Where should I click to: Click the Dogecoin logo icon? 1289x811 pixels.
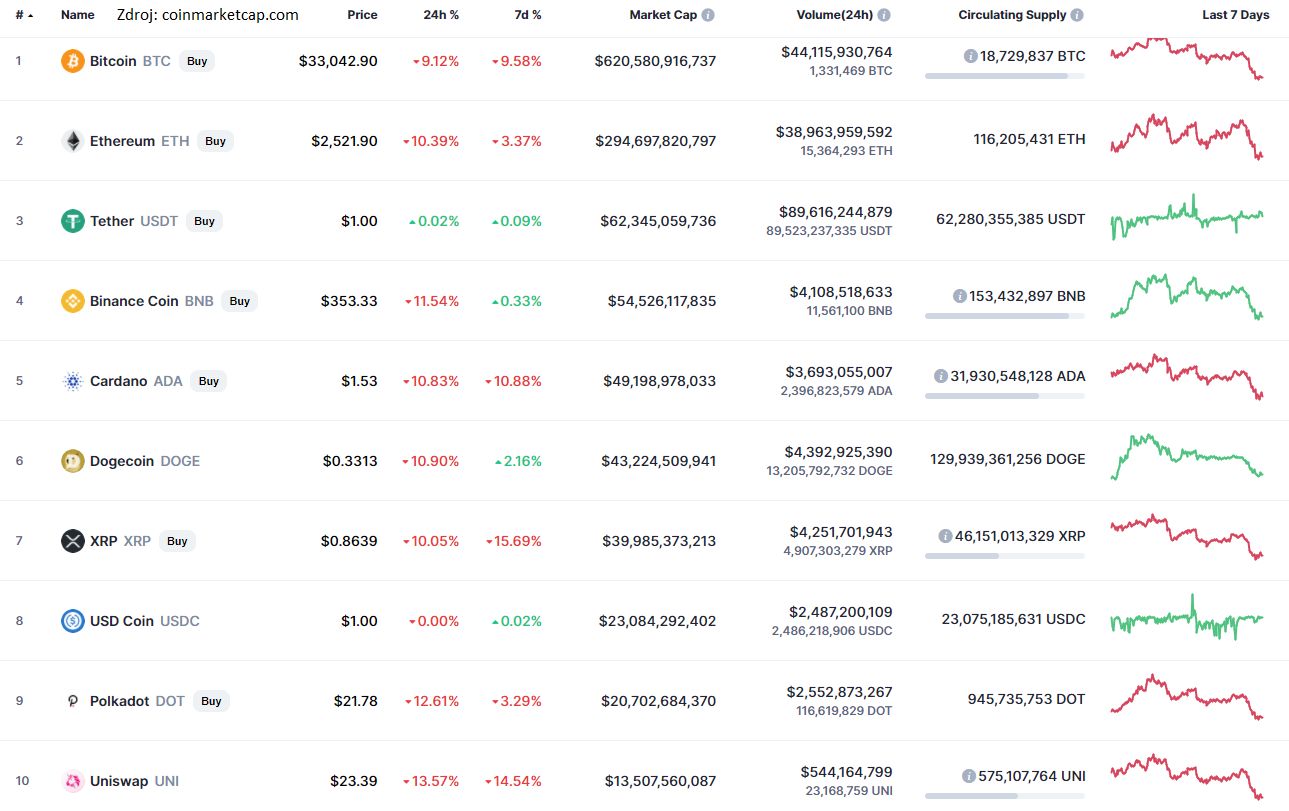(73, 461)
